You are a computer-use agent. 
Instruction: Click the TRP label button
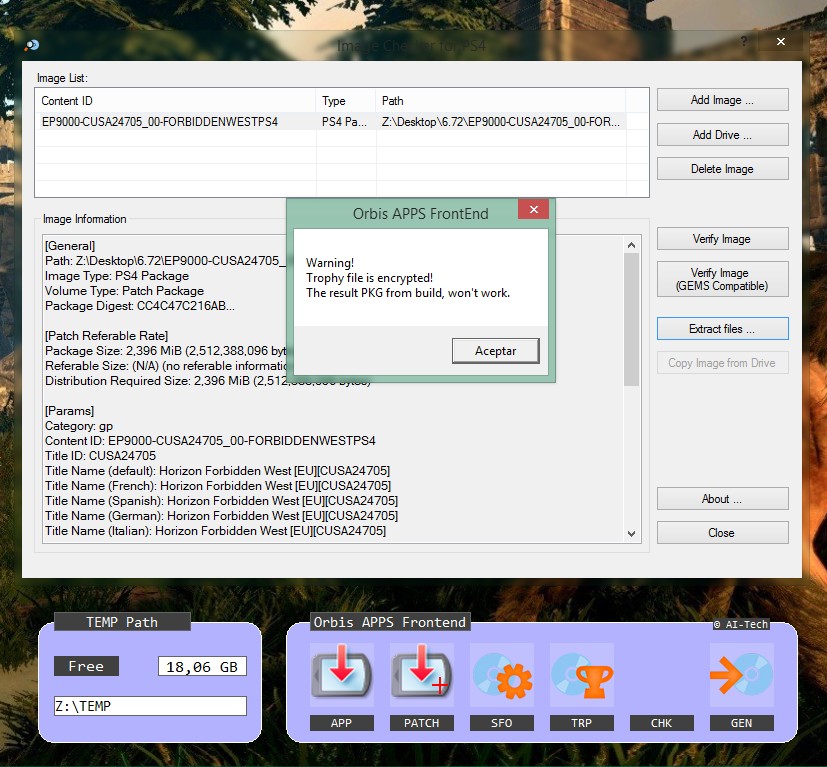pyautogui.click(x=582, y=723)
